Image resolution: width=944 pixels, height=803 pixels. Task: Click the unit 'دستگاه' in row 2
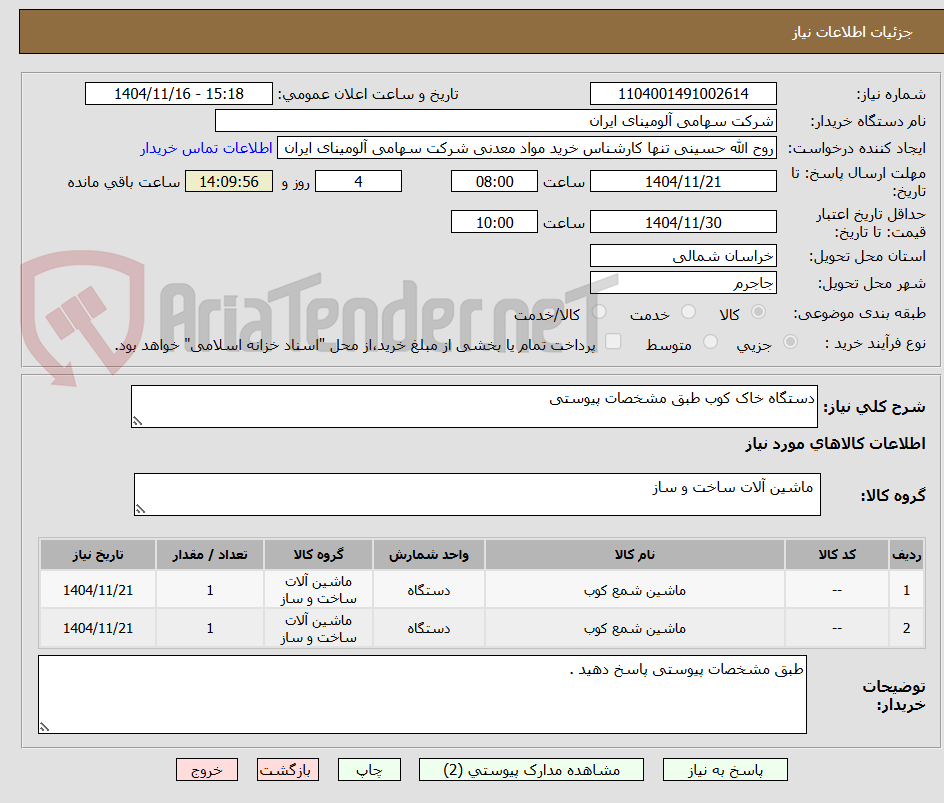click(x=429, y=628)
